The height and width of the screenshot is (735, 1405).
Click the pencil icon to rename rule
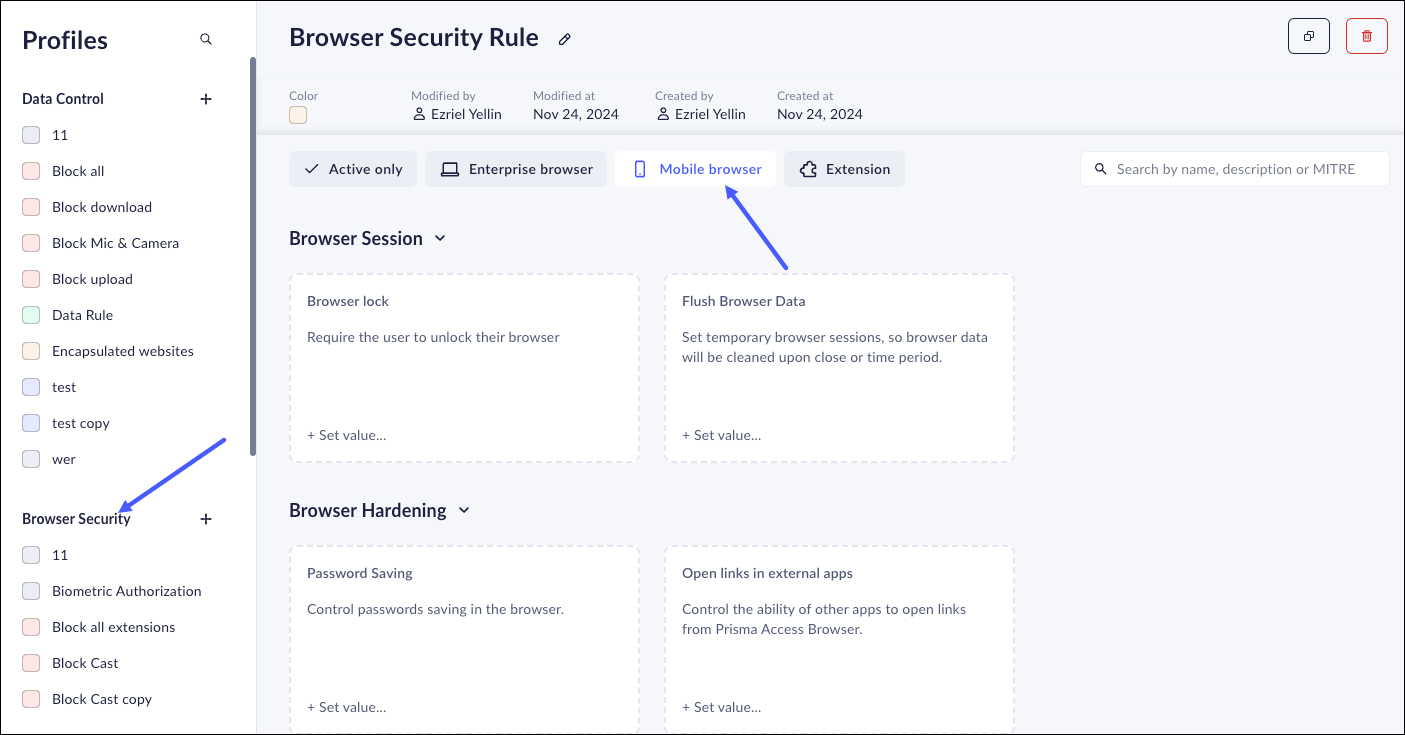pos(565,40)
